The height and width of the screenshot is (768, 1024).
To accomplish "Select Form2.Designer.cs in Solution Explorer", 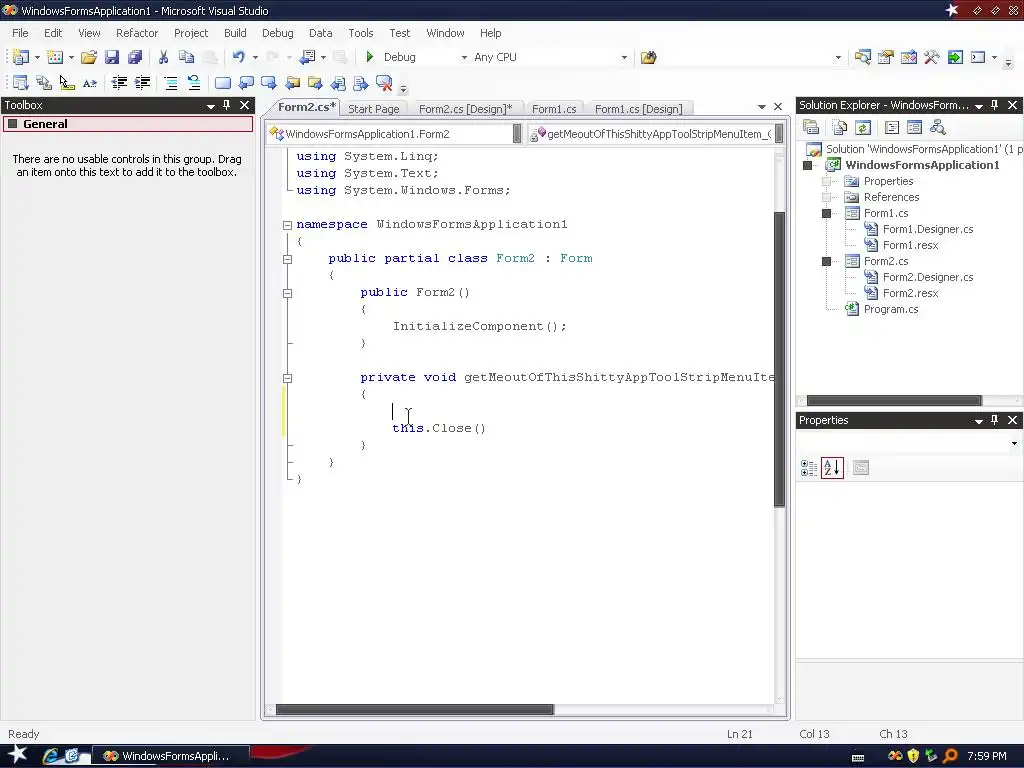I will pyautogui.click(x=928, y=278).
